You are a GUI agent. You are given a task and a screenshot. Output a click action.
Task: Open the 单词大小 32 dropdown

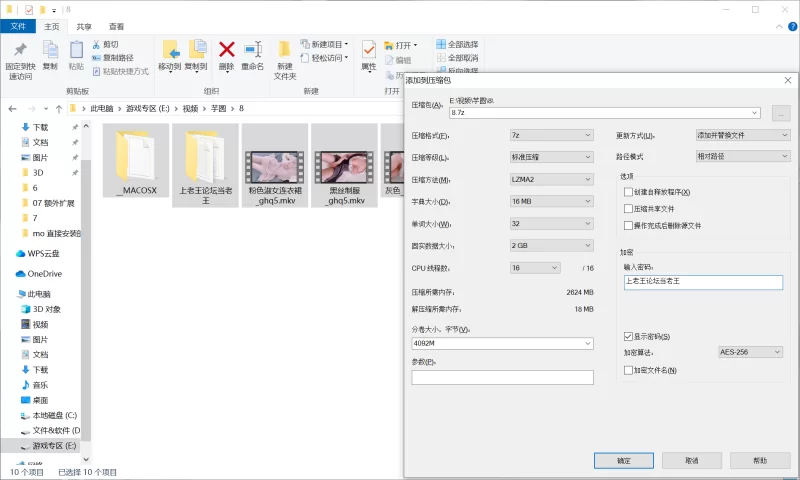coord(552,223)
